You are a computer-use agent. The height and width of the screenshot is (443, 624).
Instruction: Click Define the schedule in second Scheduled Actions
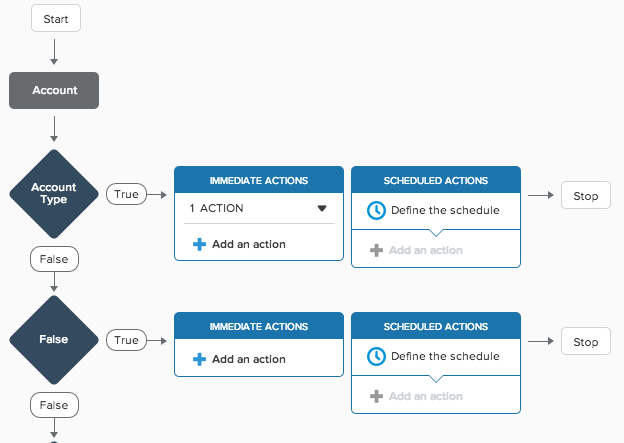click(x=445, y=356)
